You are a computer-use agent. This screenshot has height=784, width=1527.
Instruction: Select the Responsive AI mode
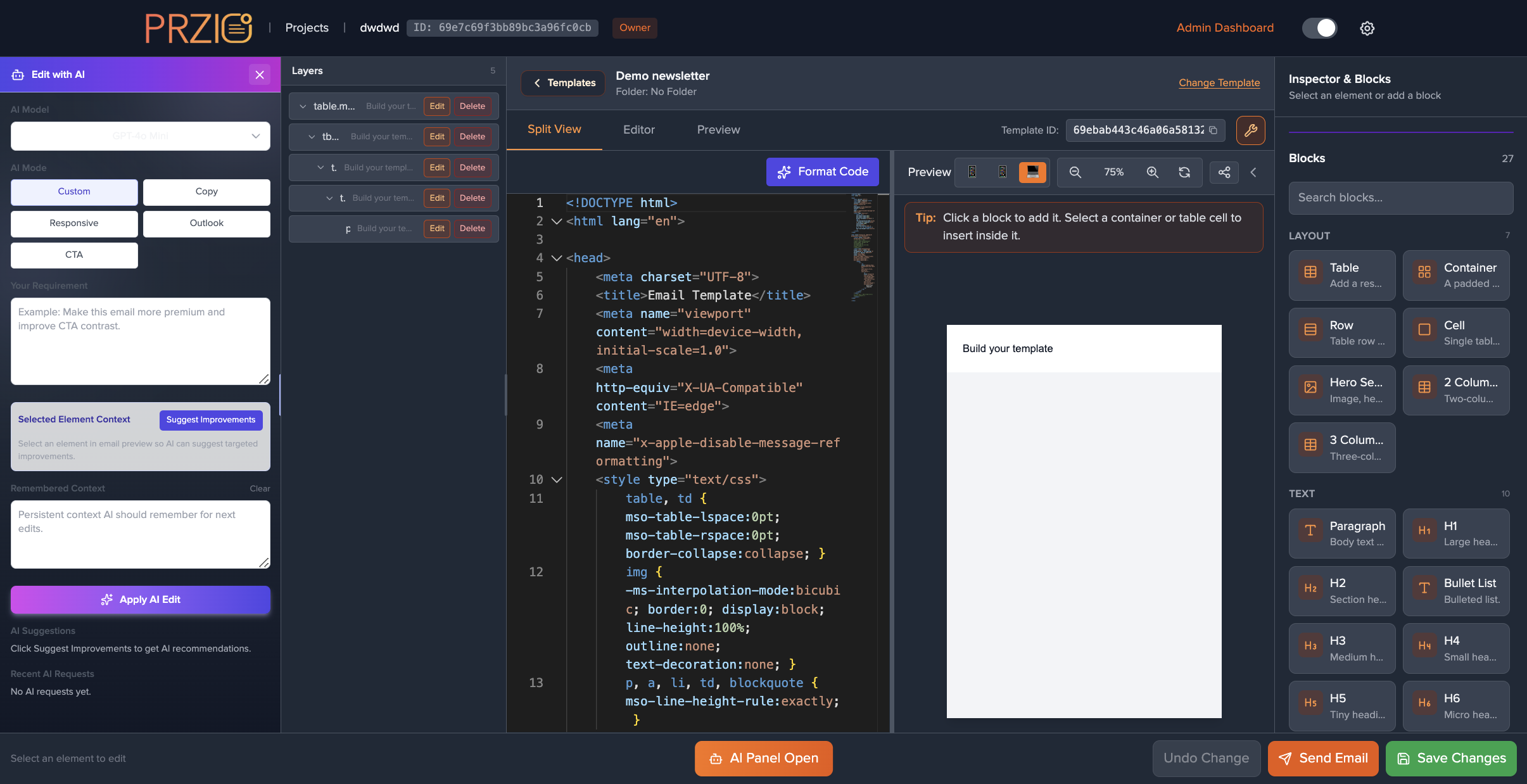click(x=74, y=224)
